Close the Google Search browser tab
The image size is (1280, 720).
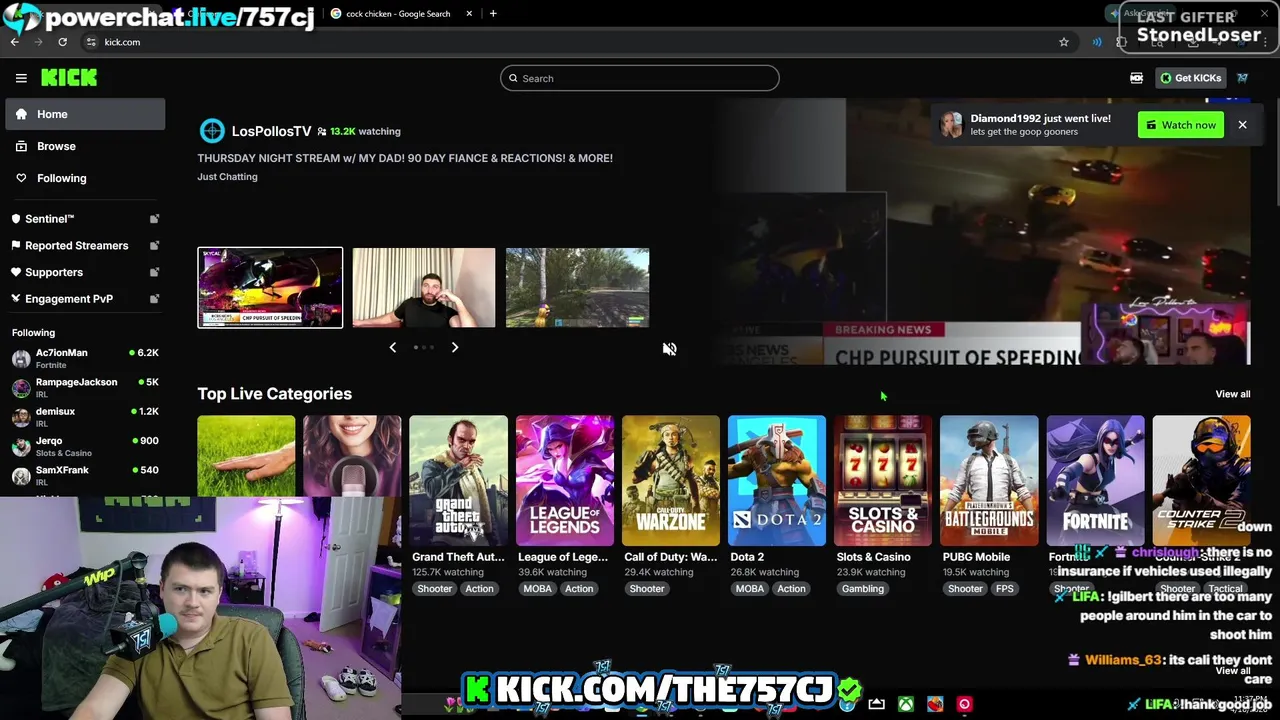click(x=469, y=14)
